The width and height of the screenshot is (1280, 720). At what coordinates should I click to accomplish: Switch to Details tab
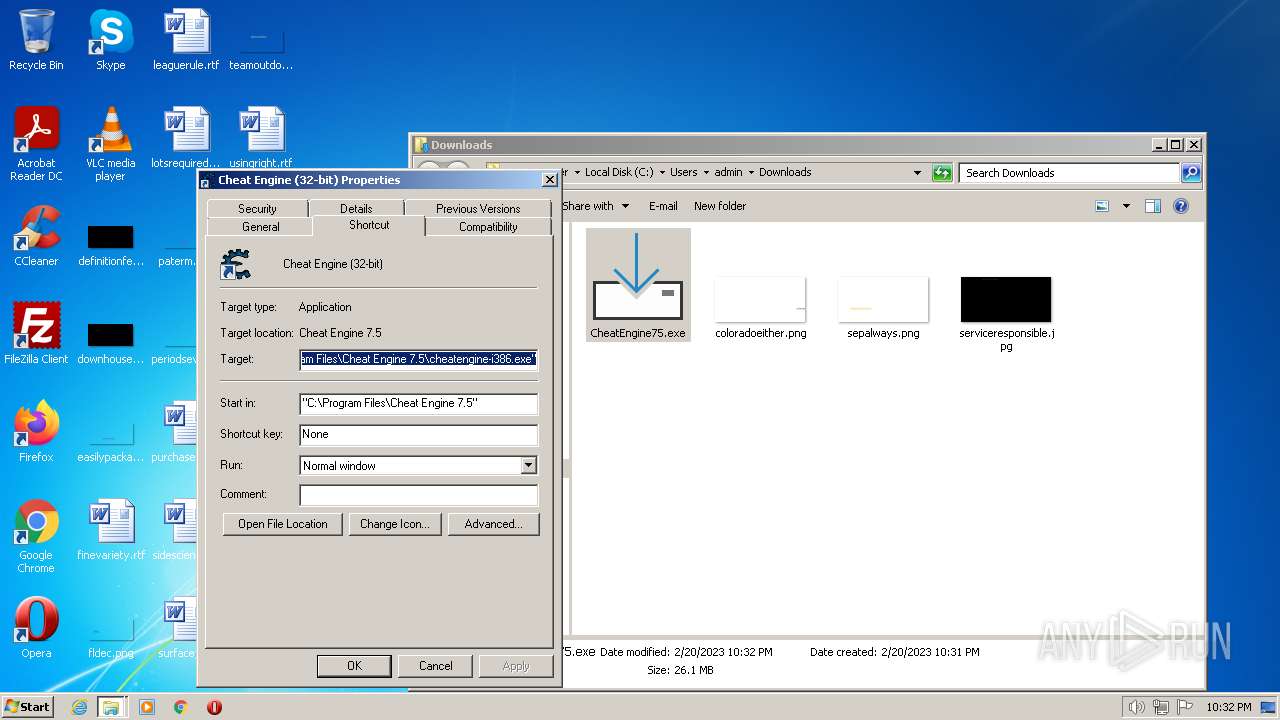[356, 208]
